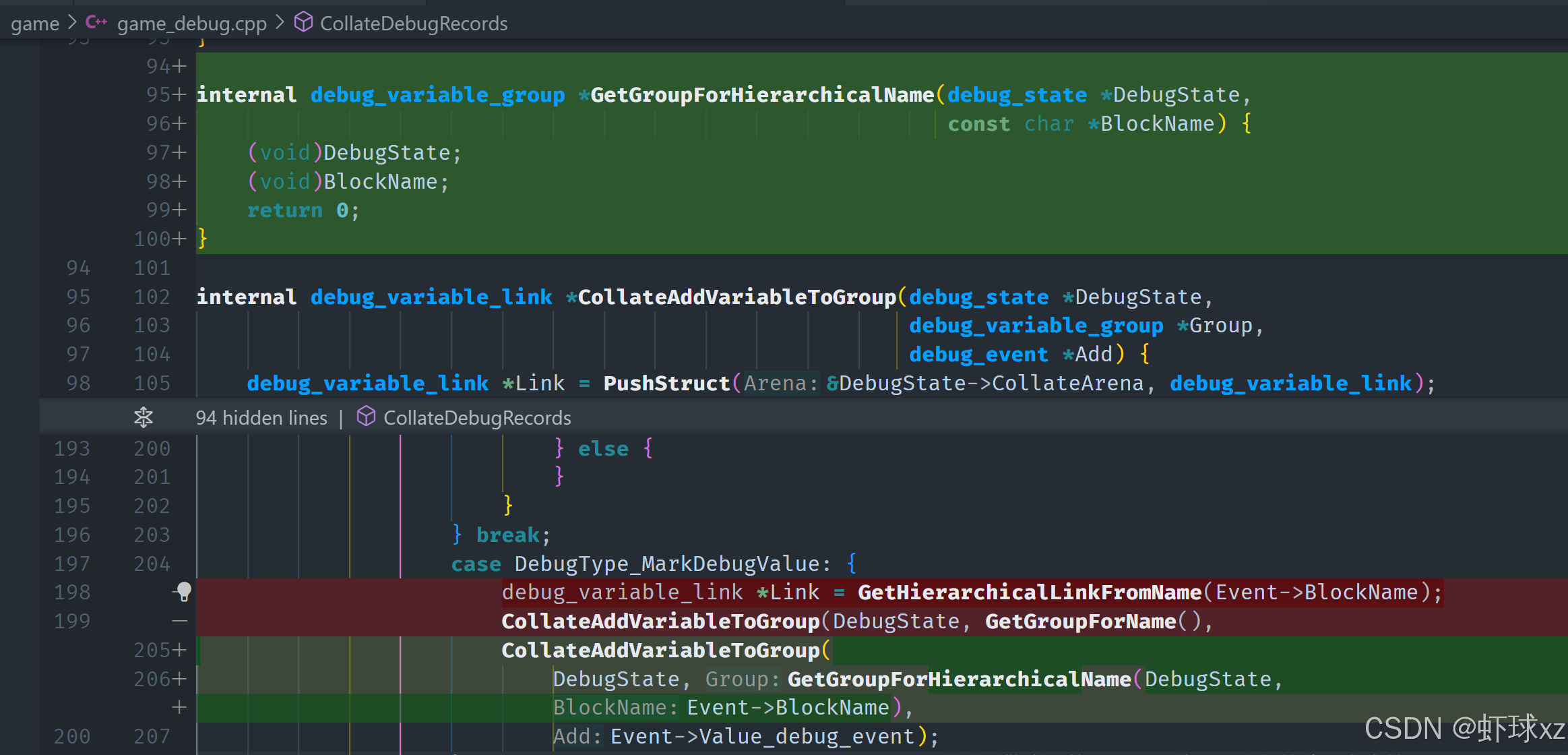The width and height of the screenshot is (1568, 755).
Task: Click the lightbulb code action icon
Action: click(183, 592)
